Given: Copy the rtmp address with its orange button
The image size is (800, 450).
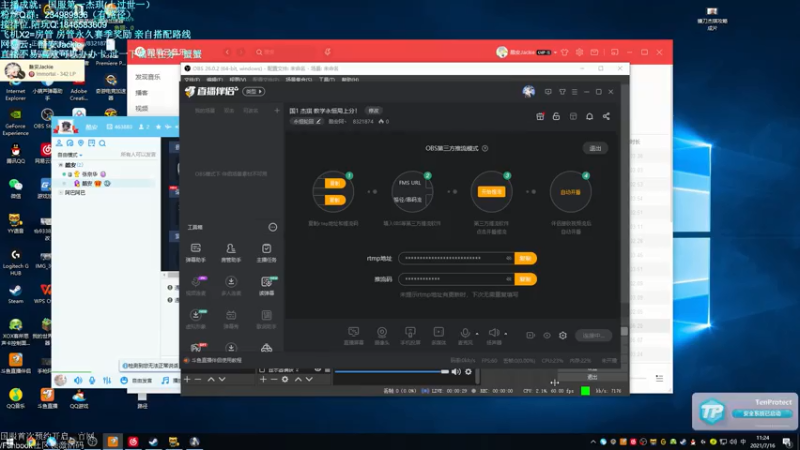Looking at the screenshot, I should [526, 258].
